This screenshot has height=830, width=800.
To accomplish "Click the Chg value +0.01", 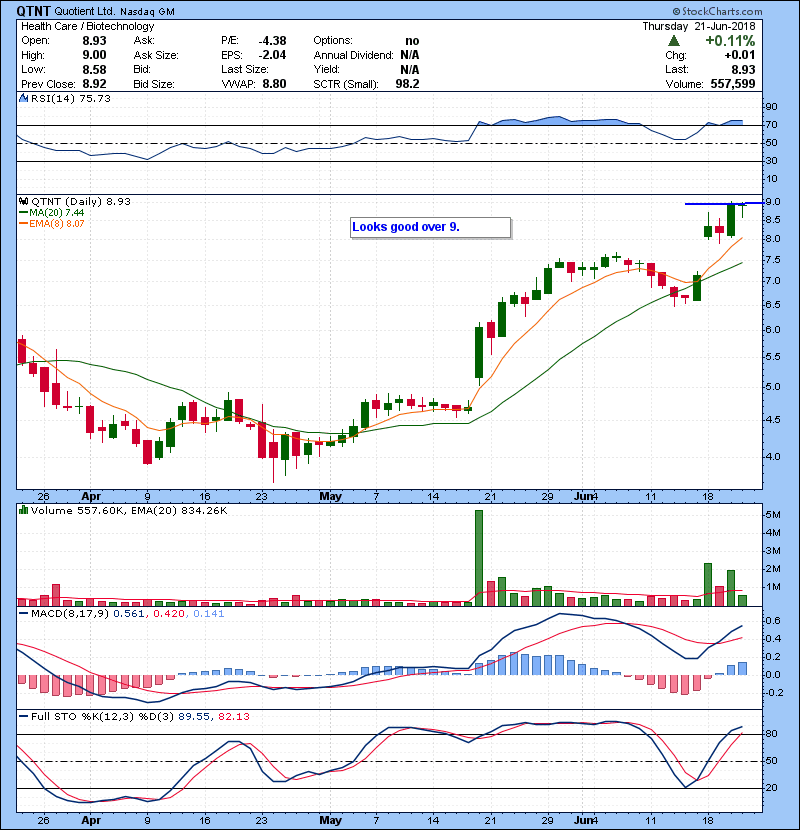I will coord(740,55).
